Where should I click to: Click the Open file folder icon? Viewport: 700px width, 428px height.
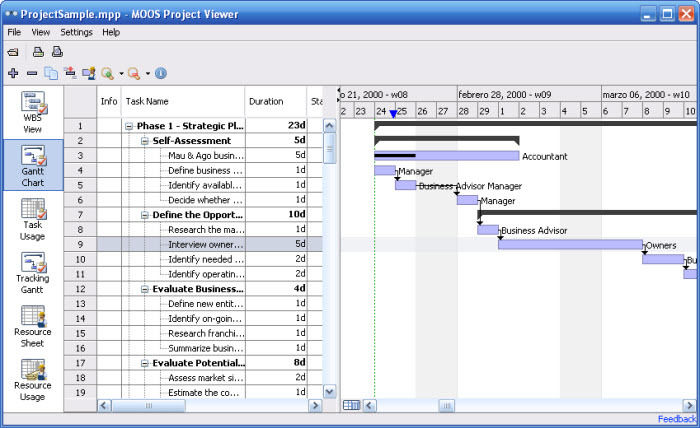pos(13,52)
